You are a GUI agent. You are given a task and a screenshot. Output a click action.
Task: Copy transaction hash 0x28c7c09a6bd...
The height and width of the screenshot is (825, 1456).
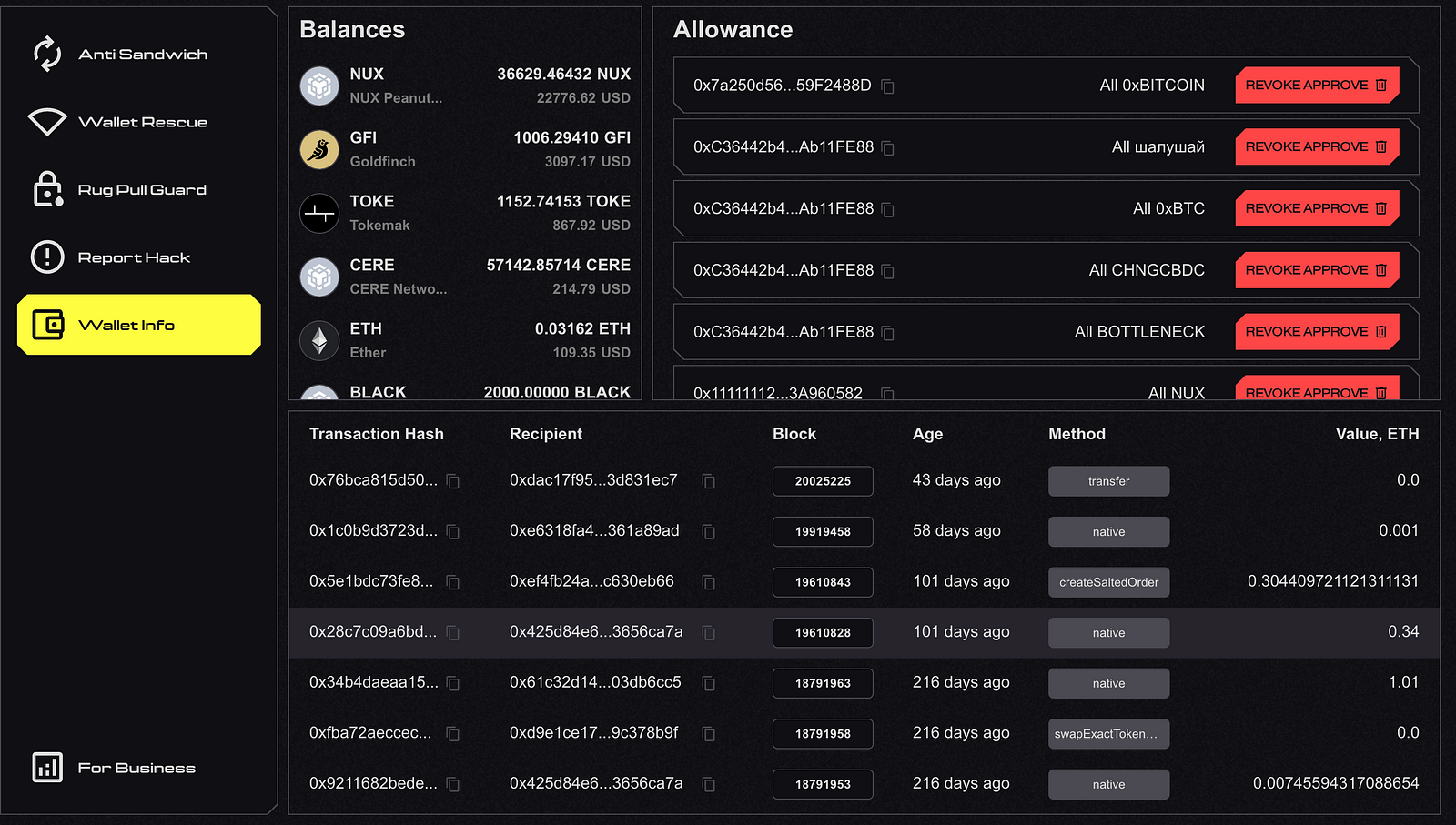(x=453, y=633)
